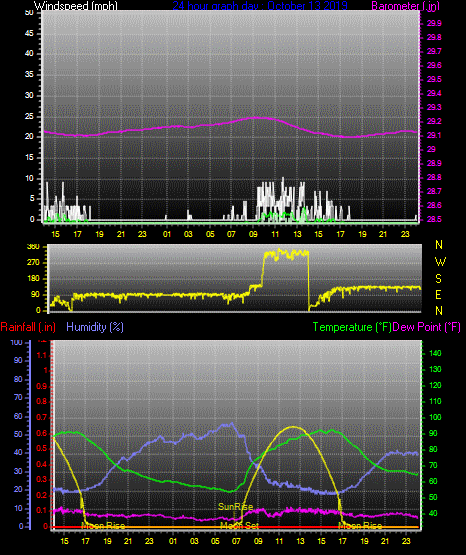466x555 pixels.
Task: Click the "SunRise" marker label
Action: coord(235,507)
